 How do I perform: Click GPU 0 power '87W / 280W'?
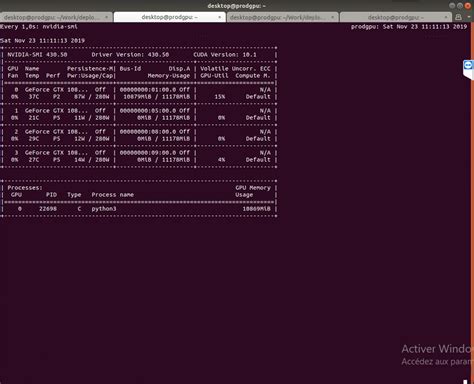coord(92,97)
